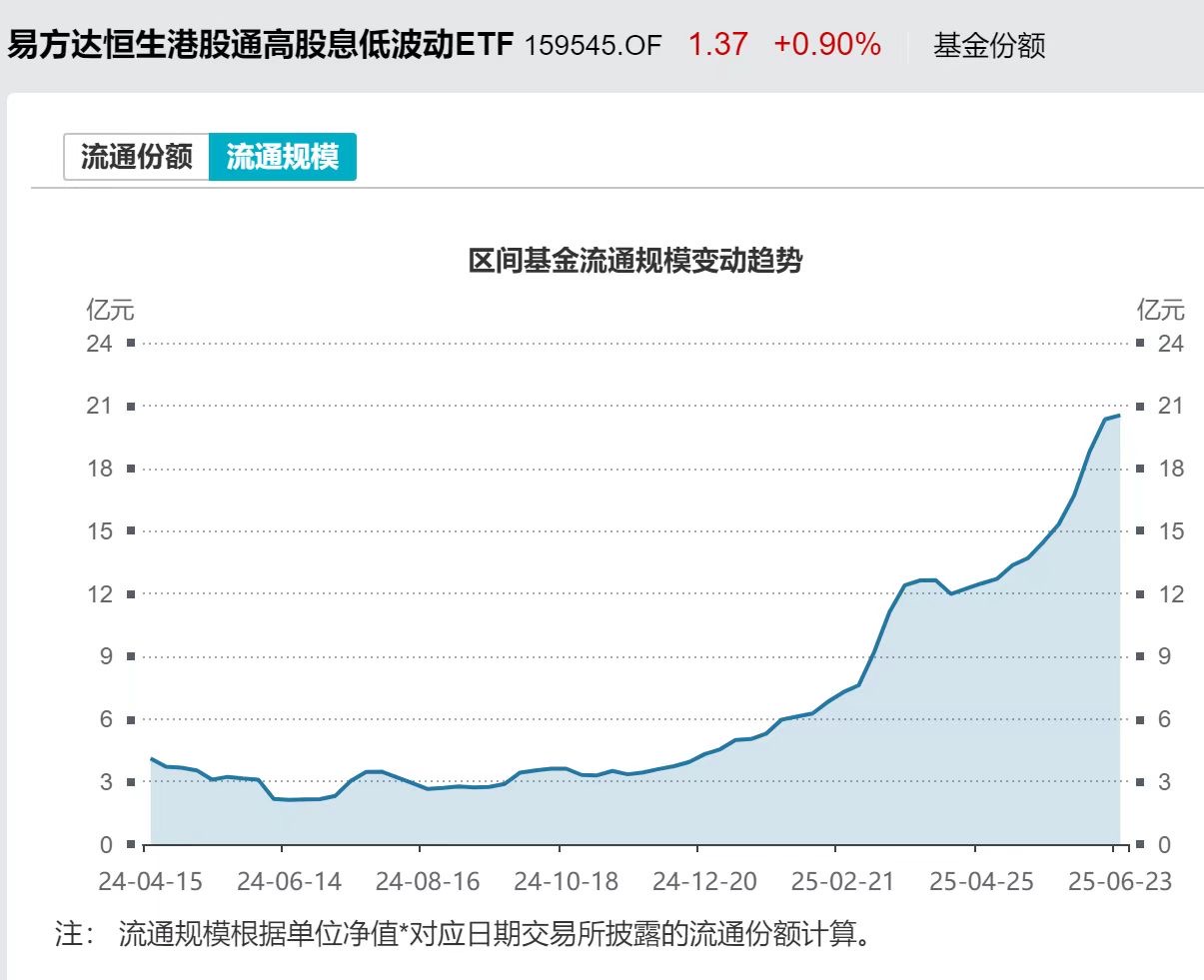Select the 流通规模 tab
Viewport: 1204px width, 980px height.
click(x=283, y=157)
